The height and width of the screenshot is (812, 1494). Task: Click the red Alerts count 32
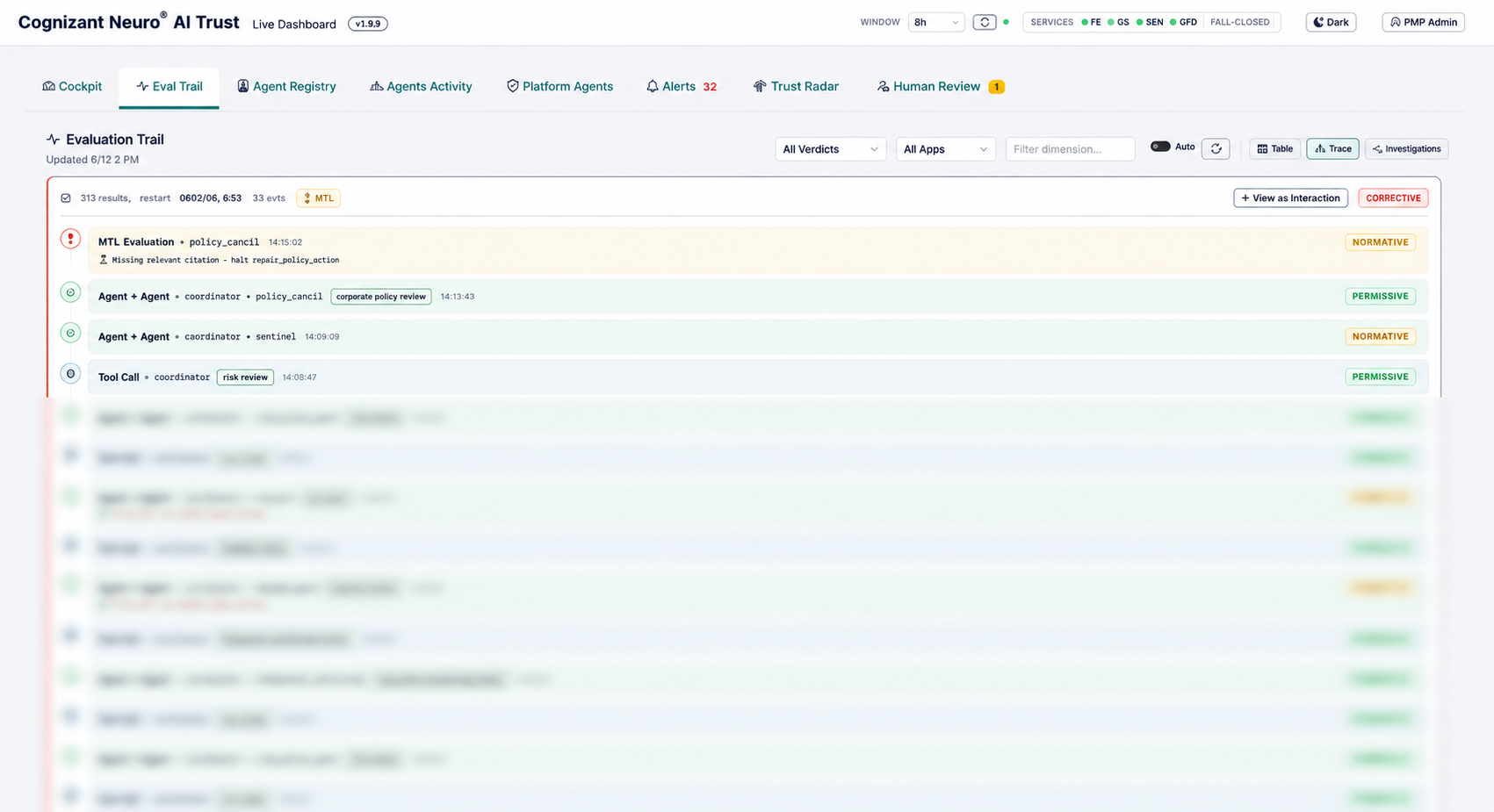pos(710,87)
